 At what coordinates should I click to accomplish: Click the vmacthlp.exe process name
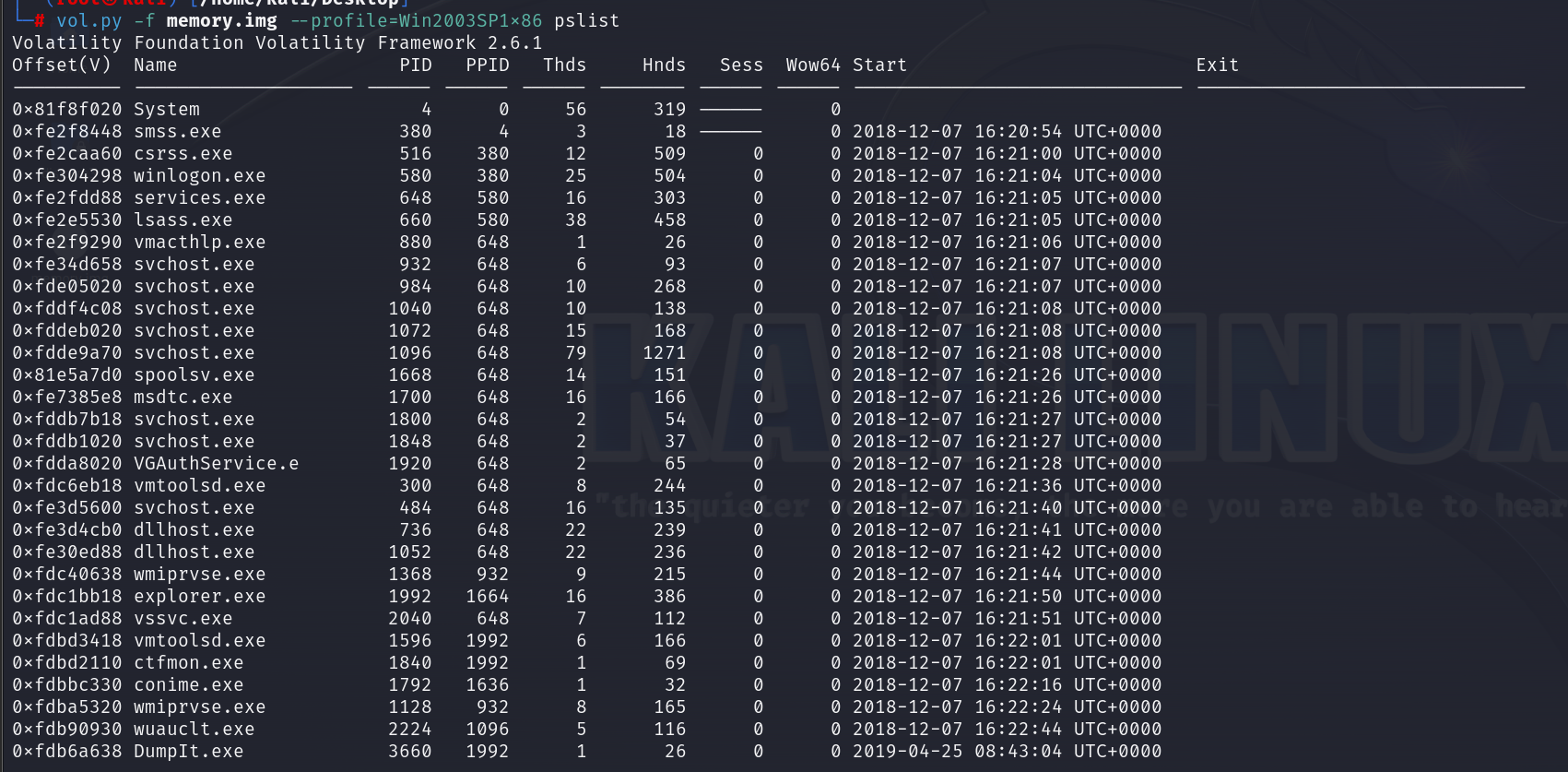point(200,242)
